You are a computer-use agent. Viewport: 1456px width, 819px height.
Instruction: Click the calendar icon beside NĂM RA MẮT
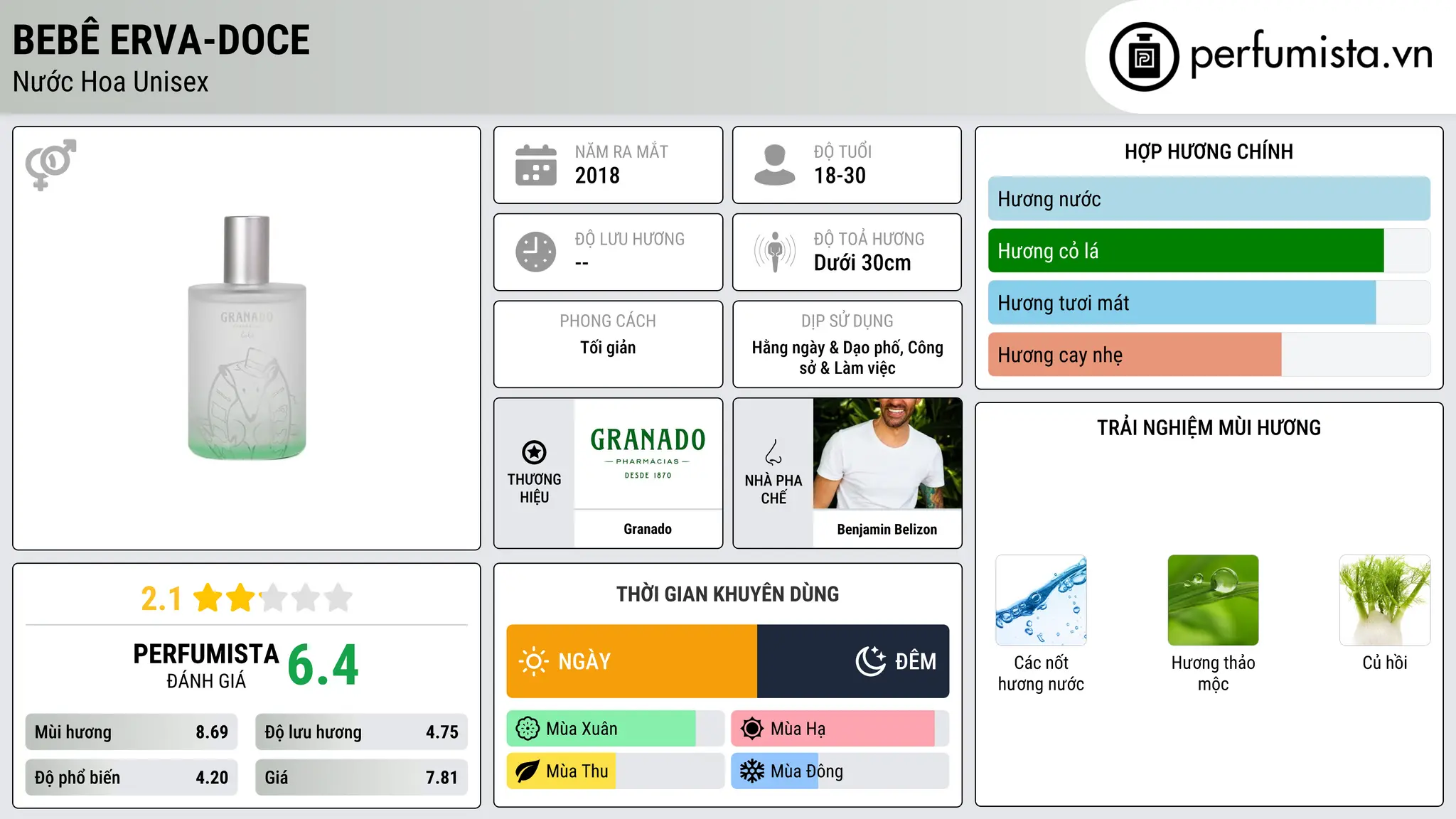click(x=536, y=165)
